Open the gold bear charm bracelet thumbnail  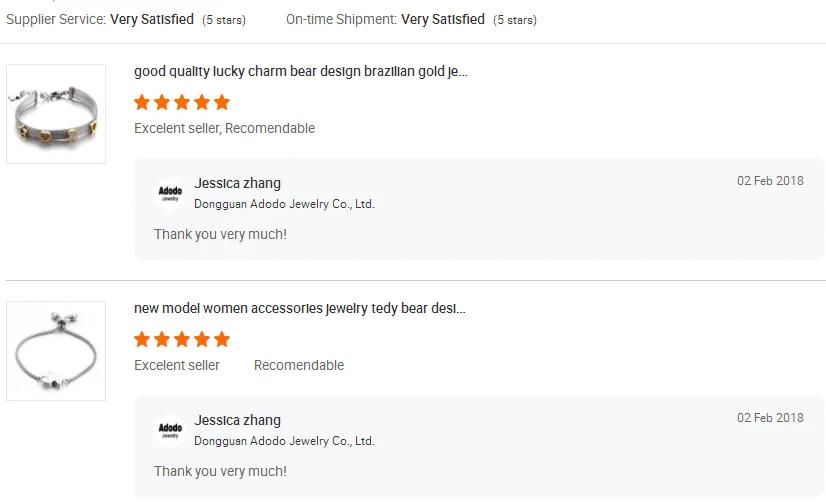[56, 114]
